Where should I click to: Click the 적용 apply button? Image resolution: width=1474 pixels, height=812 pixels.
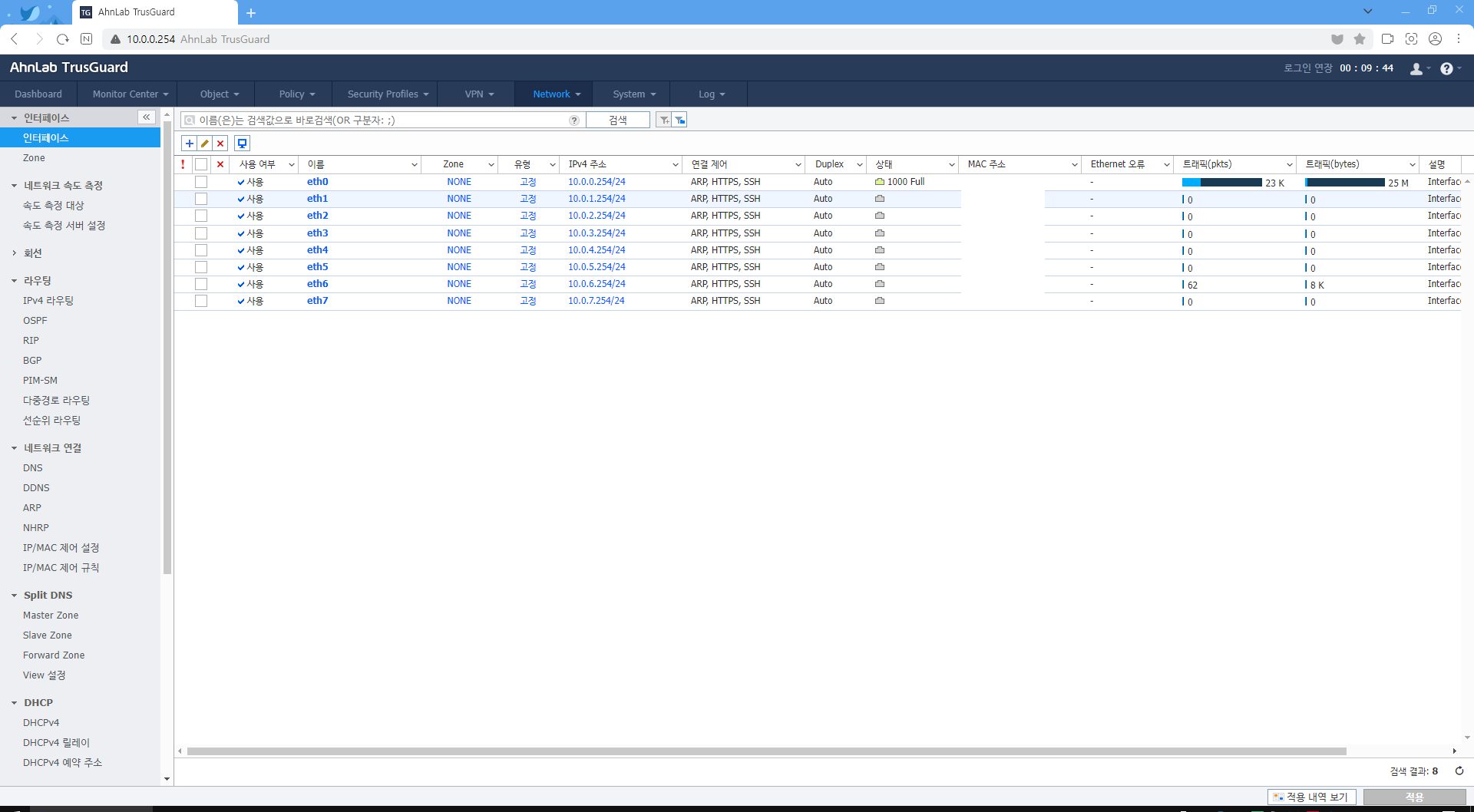[1414, 797]
